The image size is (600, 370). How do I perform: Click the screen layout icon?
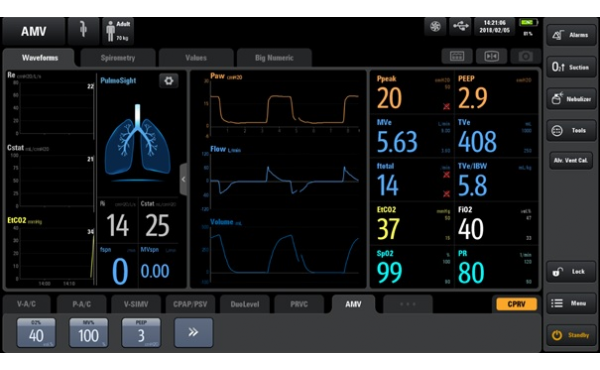(x=457, y=57)
